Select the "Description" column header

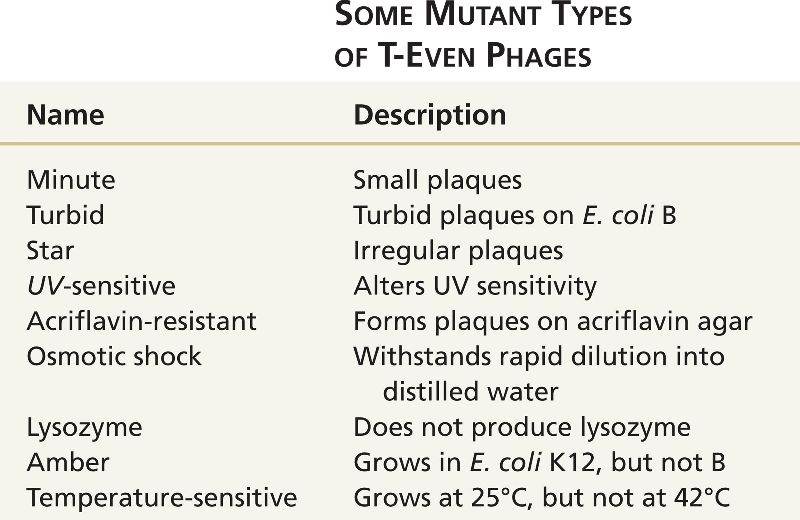(430, 115)
